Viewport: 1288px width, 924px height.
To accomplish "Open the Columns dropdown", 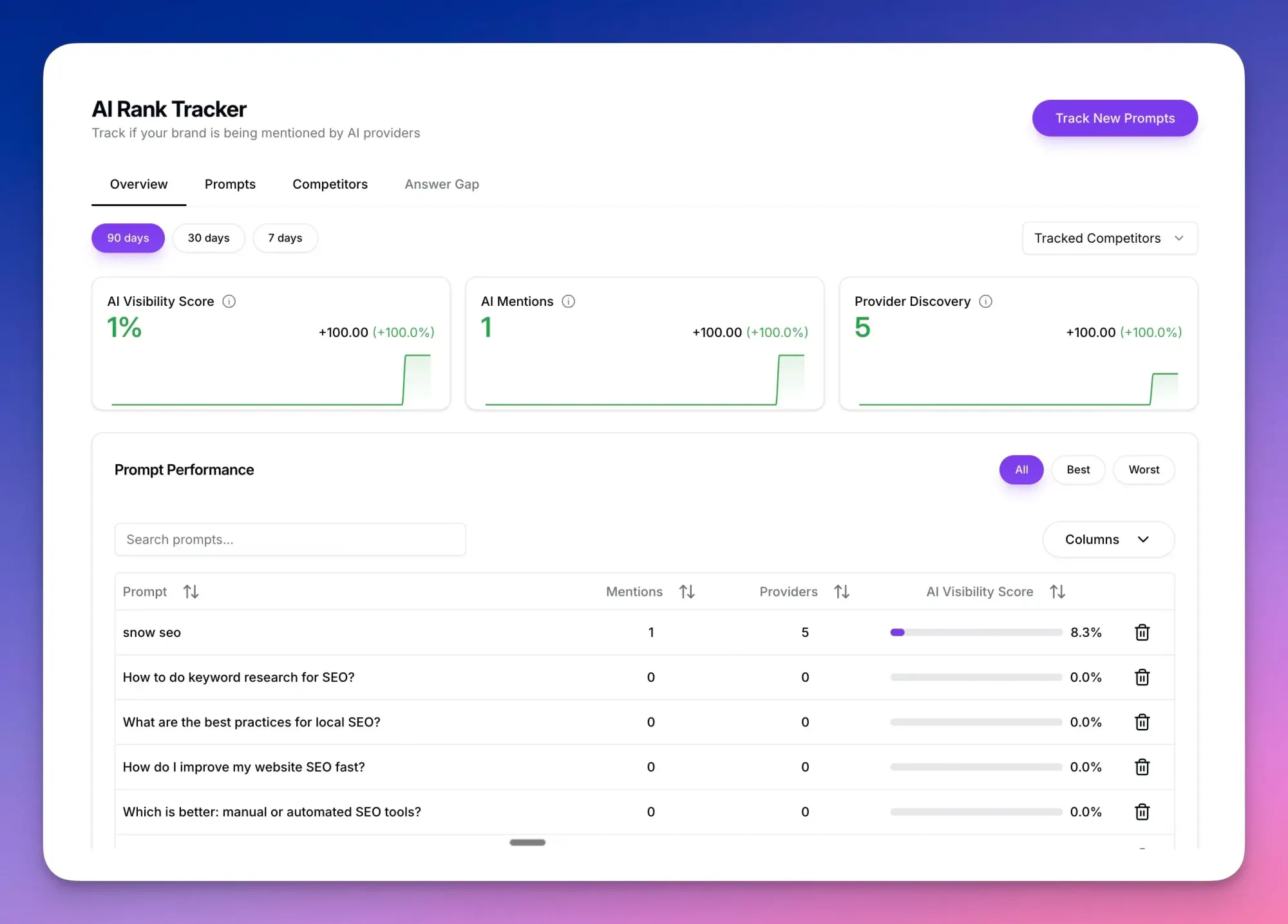I will [x=1107, y=539].
